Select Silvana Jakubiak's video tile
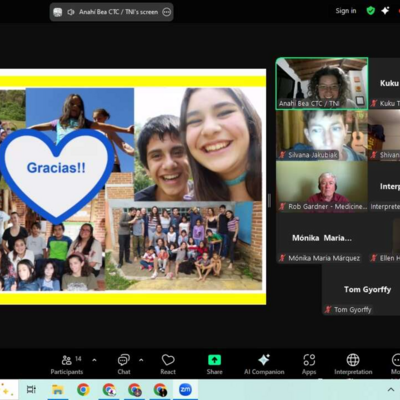This screenshot has width=400, height=400. click(322, 135)
